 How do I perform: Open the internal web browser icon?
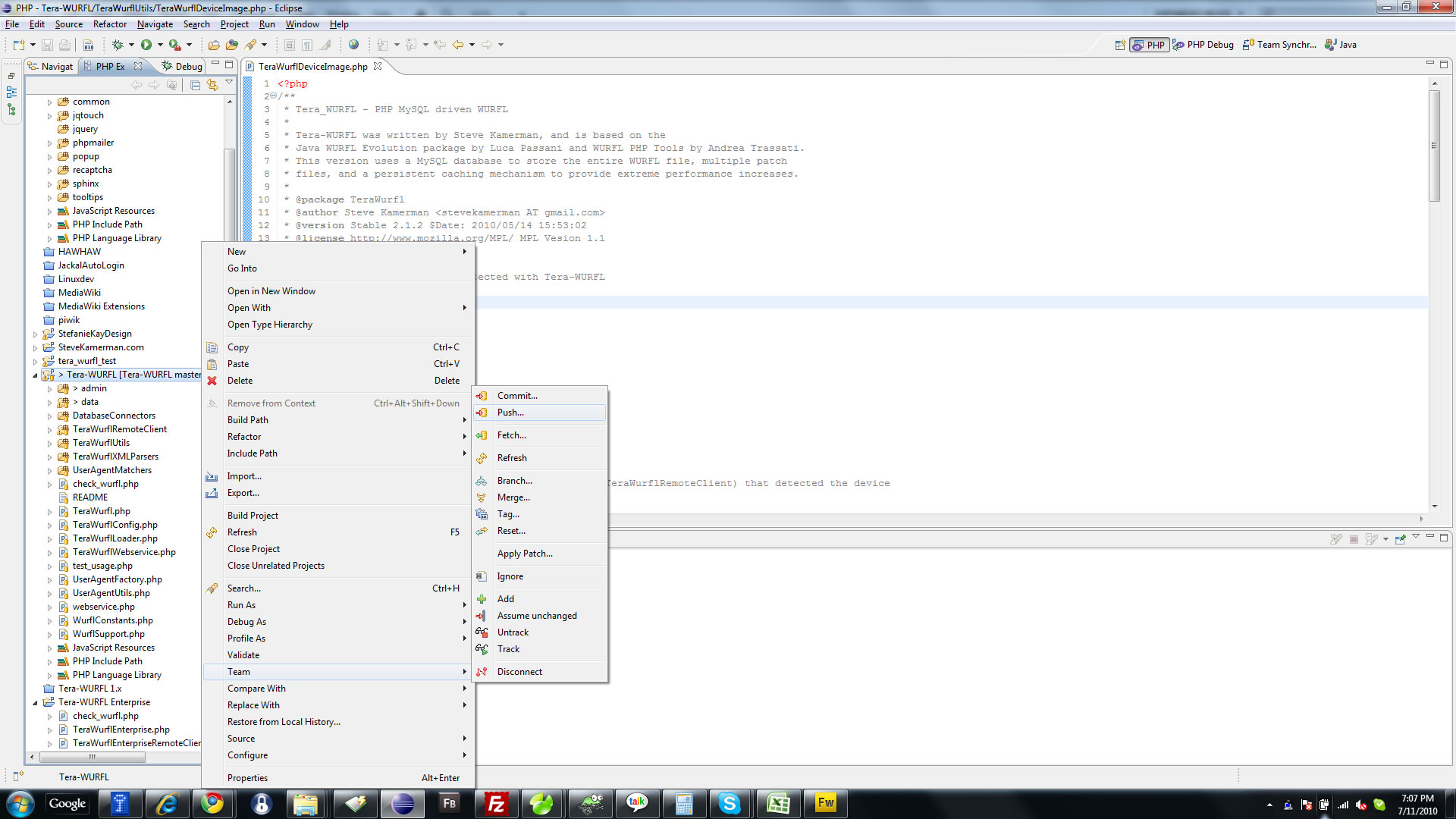click(353, 44)
